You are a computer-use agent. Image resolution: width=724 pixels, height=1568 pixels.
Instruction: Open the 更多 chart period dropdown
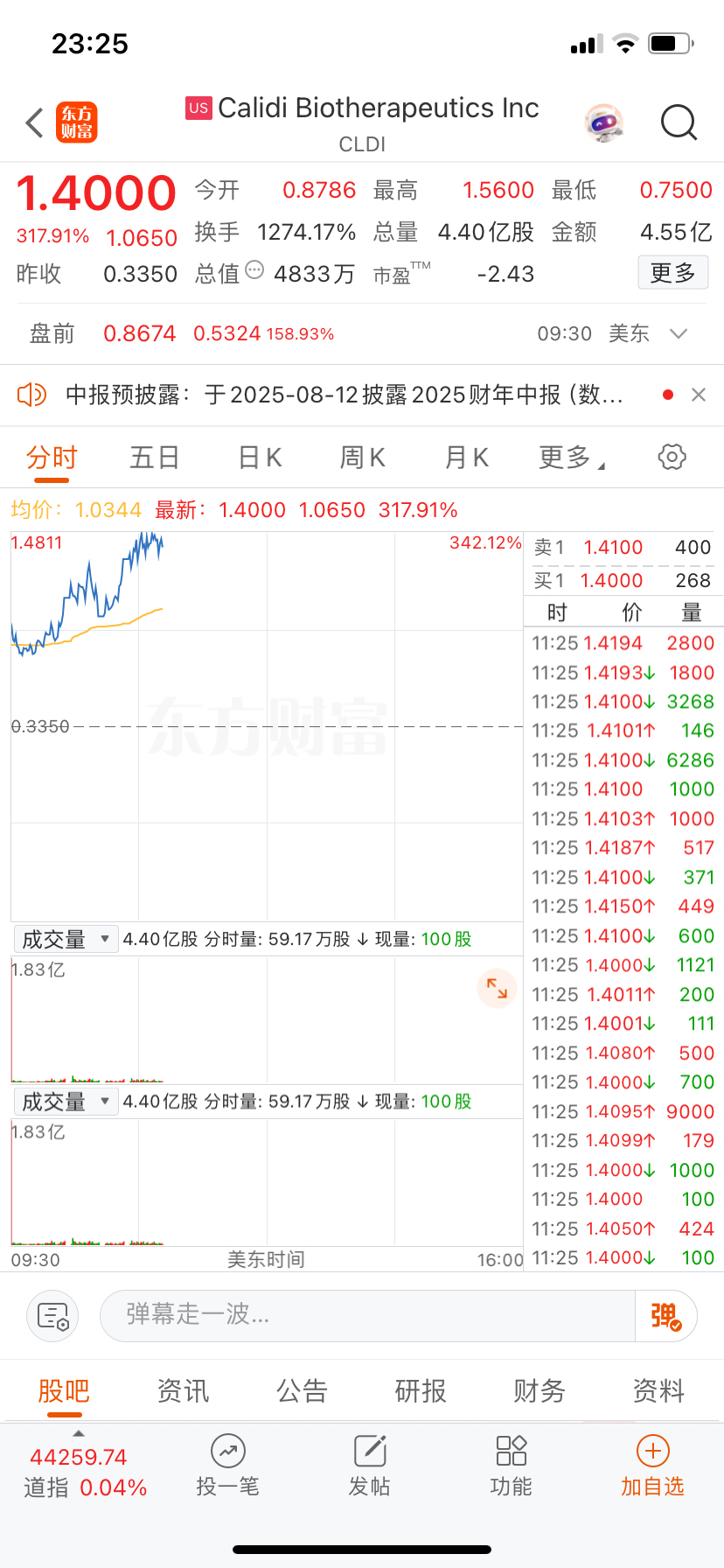572,458
